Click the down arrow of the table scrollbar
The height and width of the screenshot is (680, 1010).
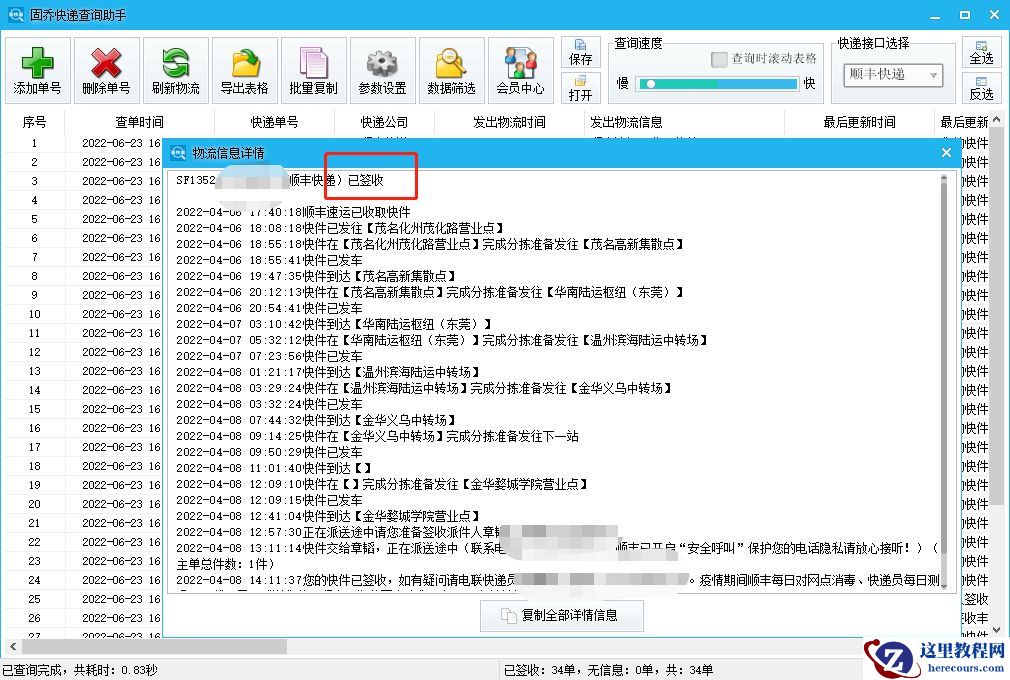pyautogui.click(x=996, y=630)
